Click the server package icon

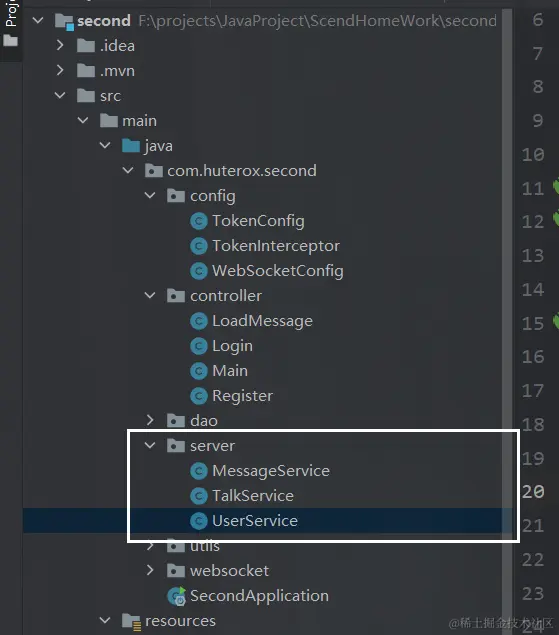tap(176, 446)
